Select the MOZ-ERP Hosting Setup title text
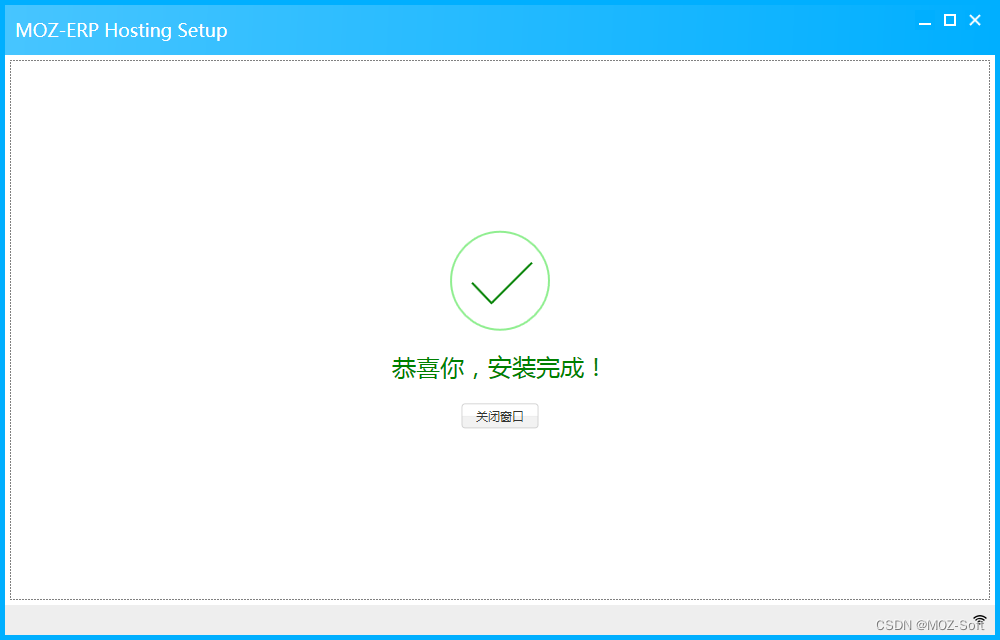This screenshot has height=640, width=1000. coord(120,30)
